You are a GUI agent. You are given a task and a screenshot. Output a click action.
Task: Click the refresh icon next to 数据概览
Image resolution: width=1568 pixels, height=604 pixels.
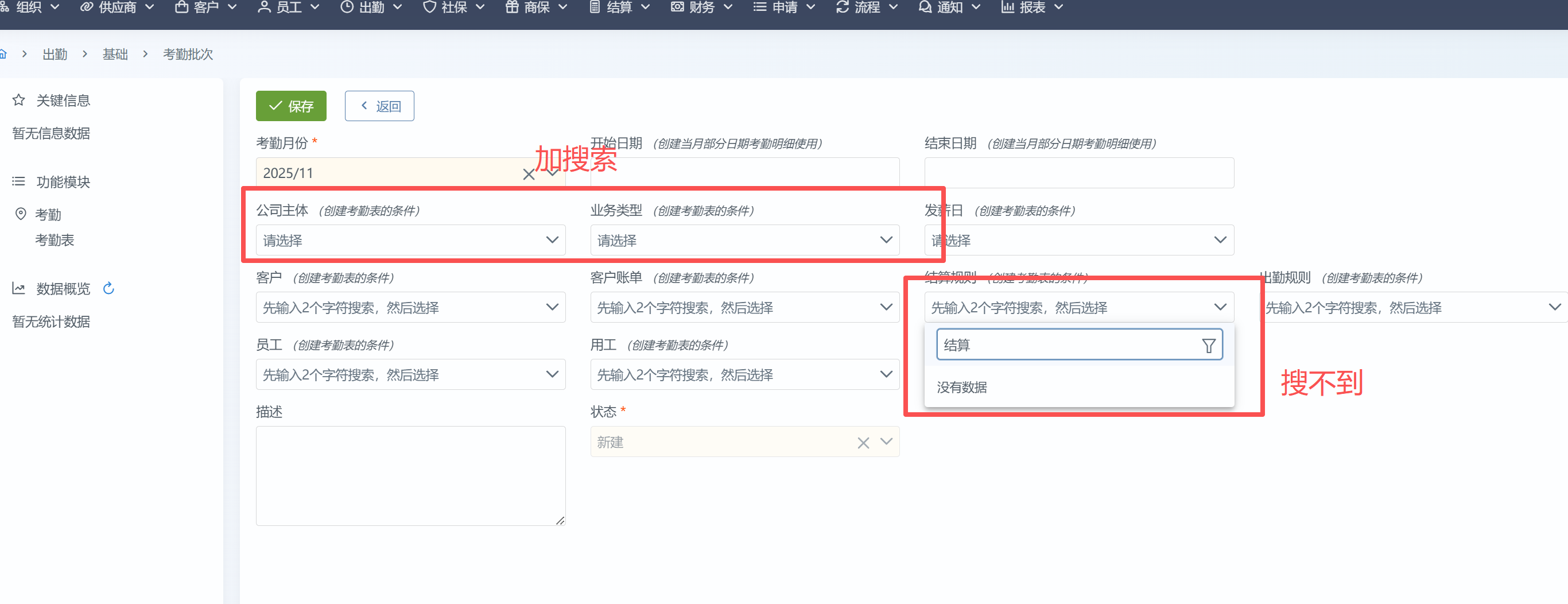click(109, 288)
